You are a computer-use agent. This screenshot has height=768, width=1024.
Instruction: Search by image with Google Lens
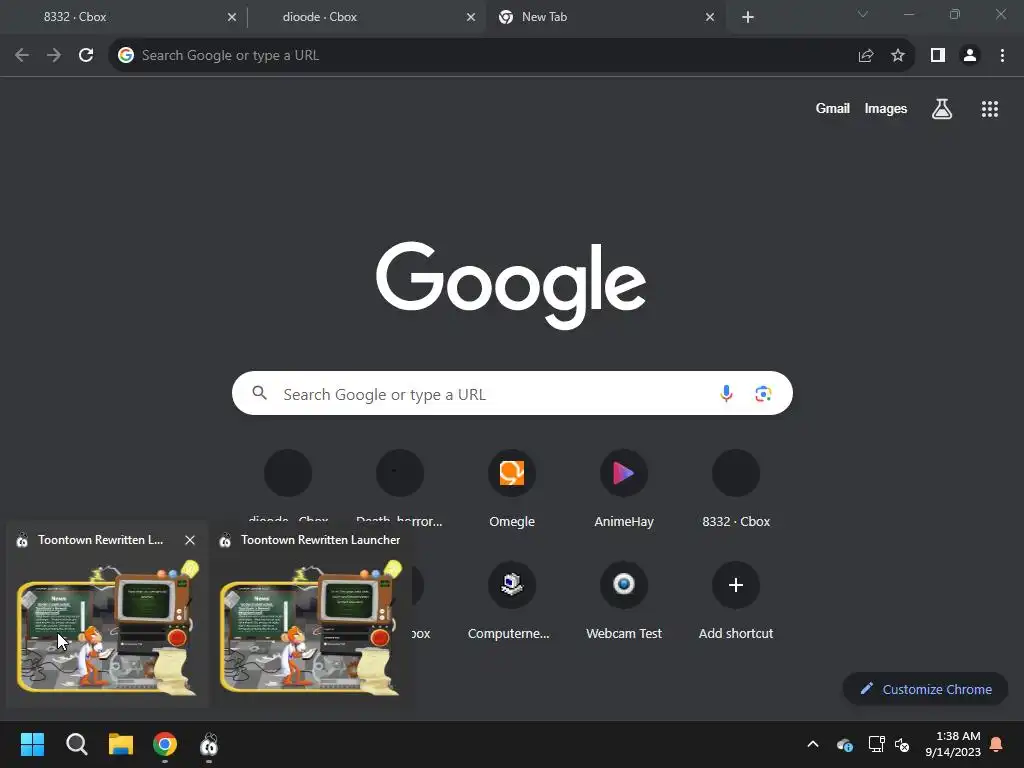[x=763, y=393]
